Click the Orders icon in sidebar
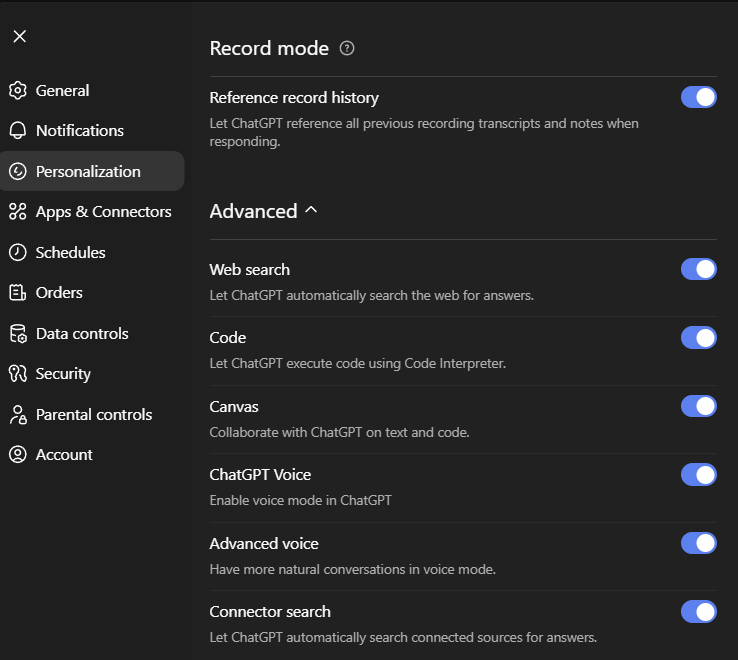This screenshot has height=660, width=738. 17,293
